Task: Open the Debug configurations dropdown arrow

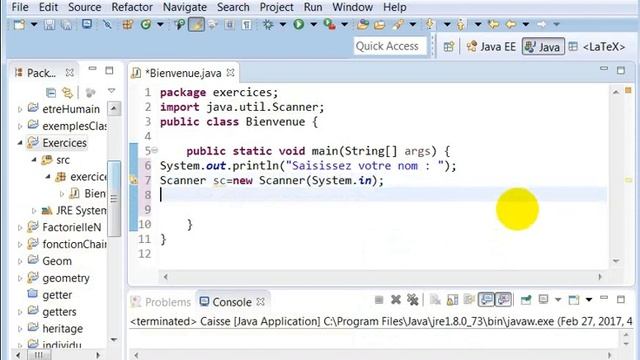Action: (282, 25)
